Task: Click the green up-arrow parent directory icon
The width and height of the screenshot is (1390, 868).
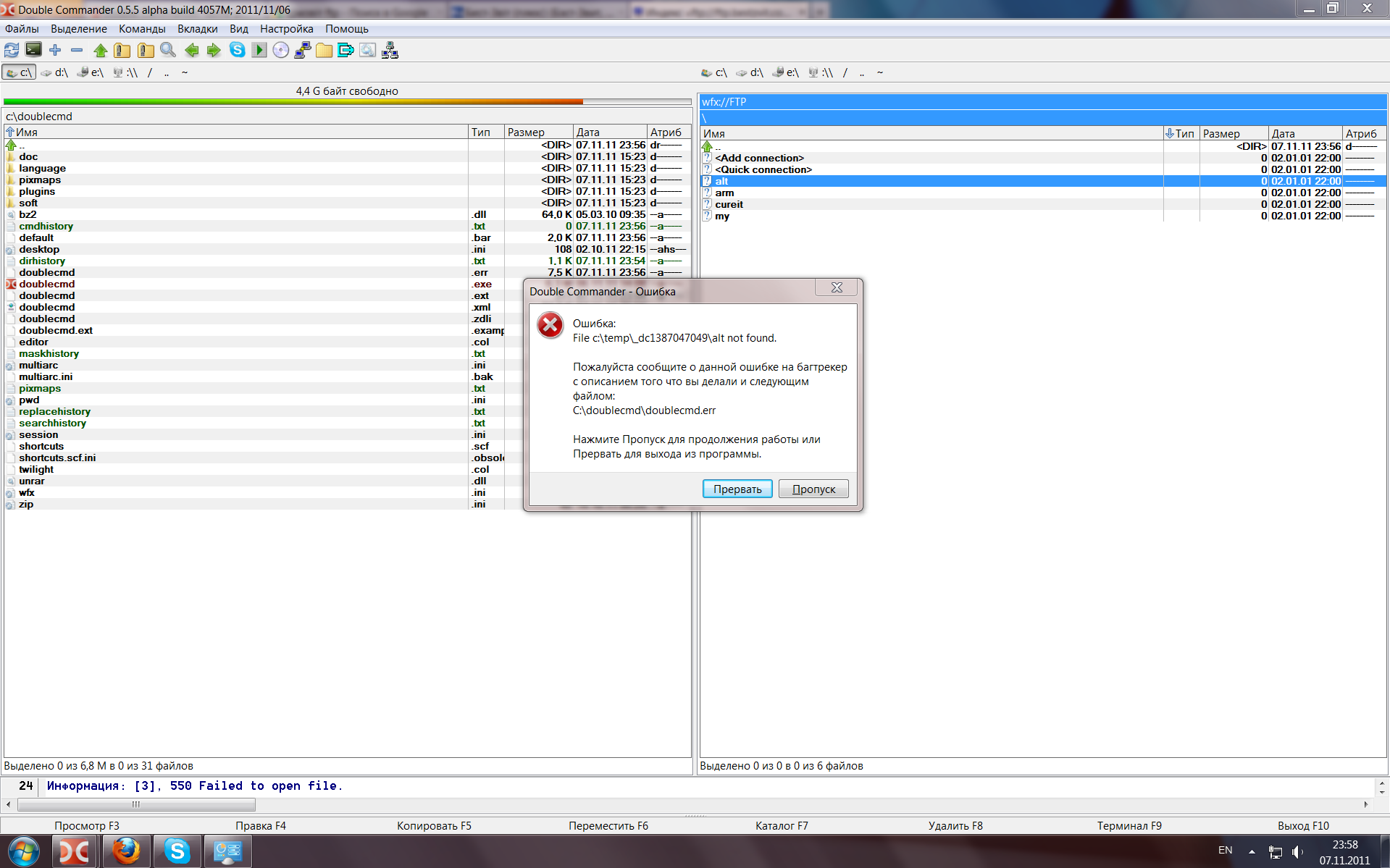Action: coord(100,50)
